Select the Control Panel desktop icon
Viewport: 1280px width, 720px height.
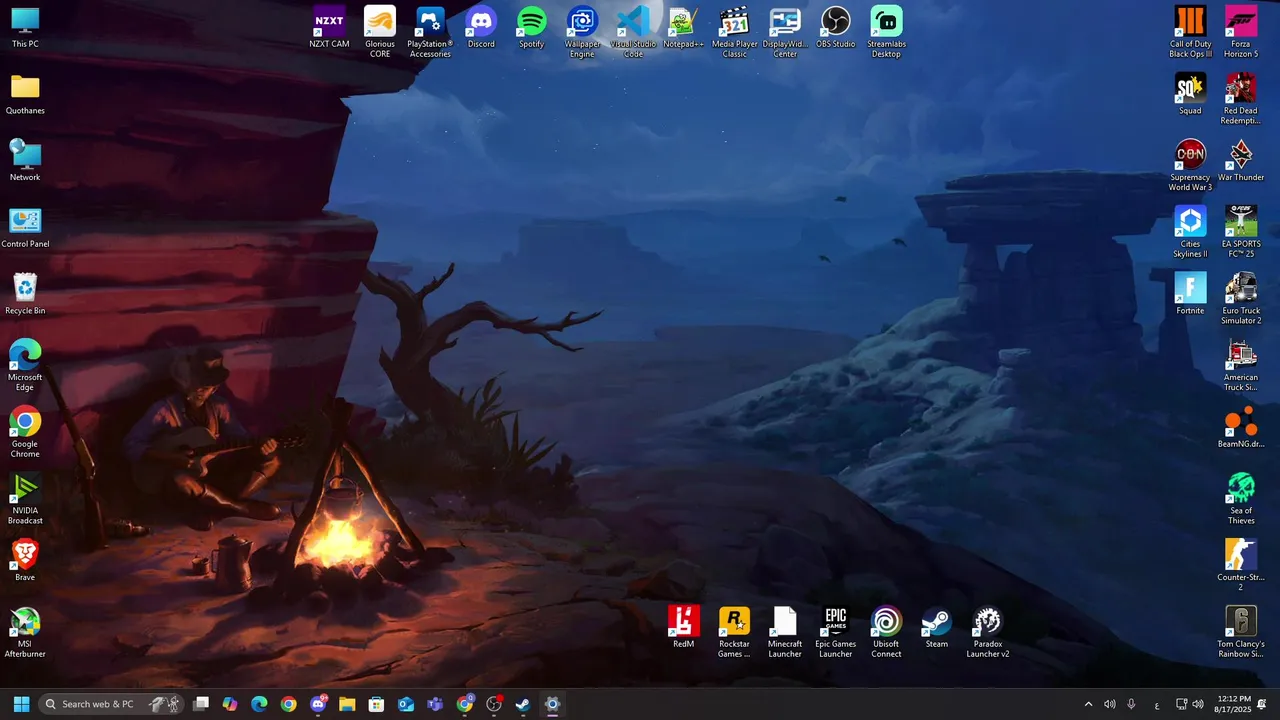pyautogui.click(x=25, y=228)
